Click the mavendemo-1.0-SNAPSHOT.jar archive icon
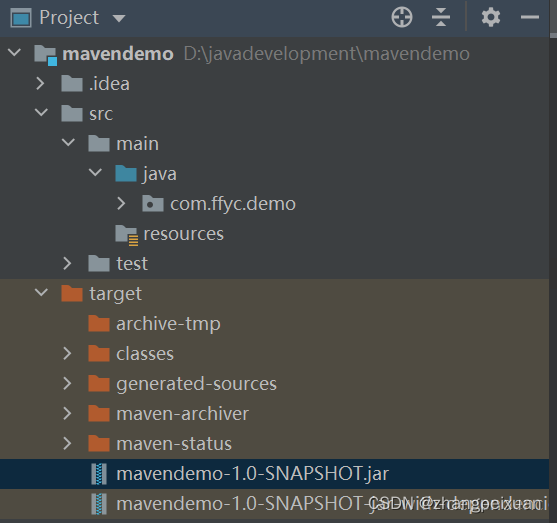The height and width of the screenshot is (523, 557). (99, 474)
